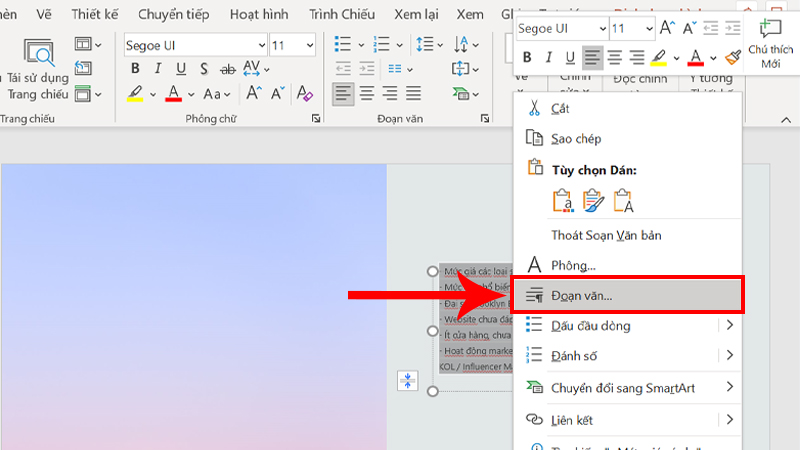This screenshot has width=800, height=450.
Task: Click the Format Painter brush in mini toolbar
Action: (x=732, y=57)
